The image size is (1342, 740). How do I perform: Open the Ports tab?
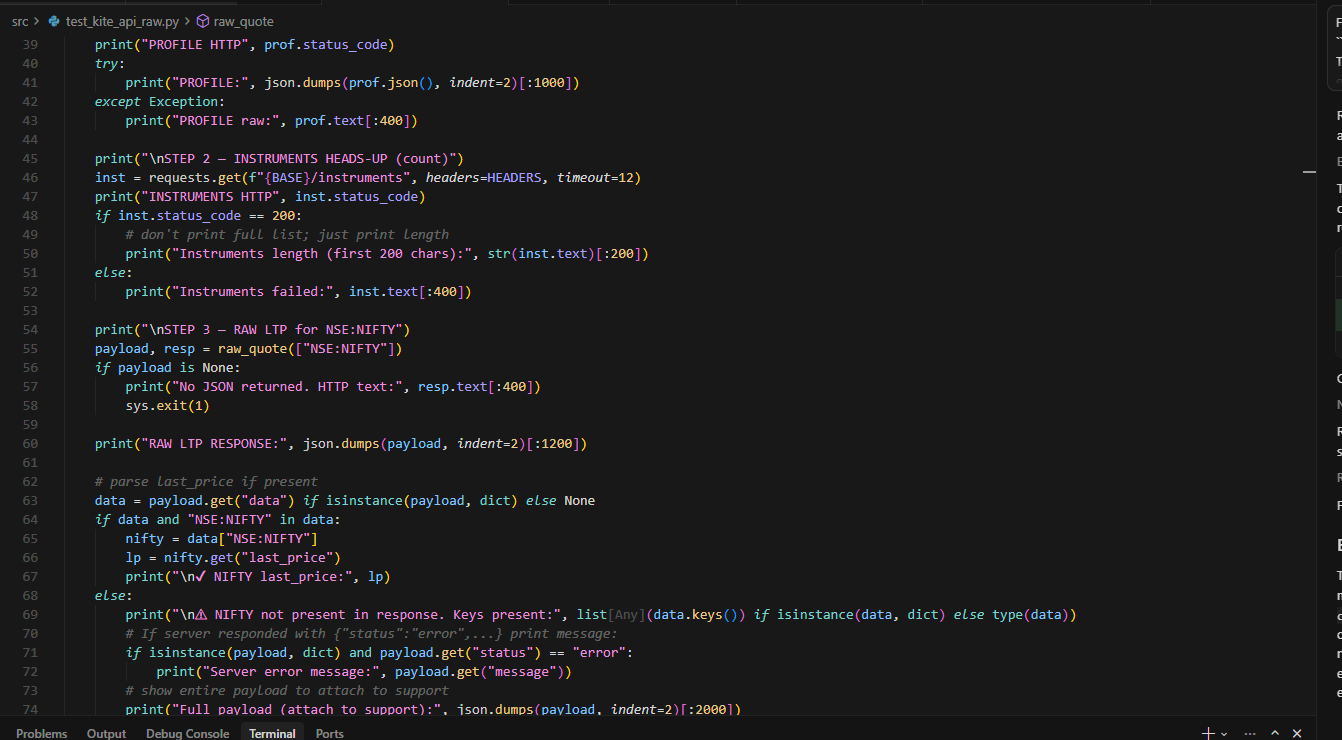(x=330, y=733)
